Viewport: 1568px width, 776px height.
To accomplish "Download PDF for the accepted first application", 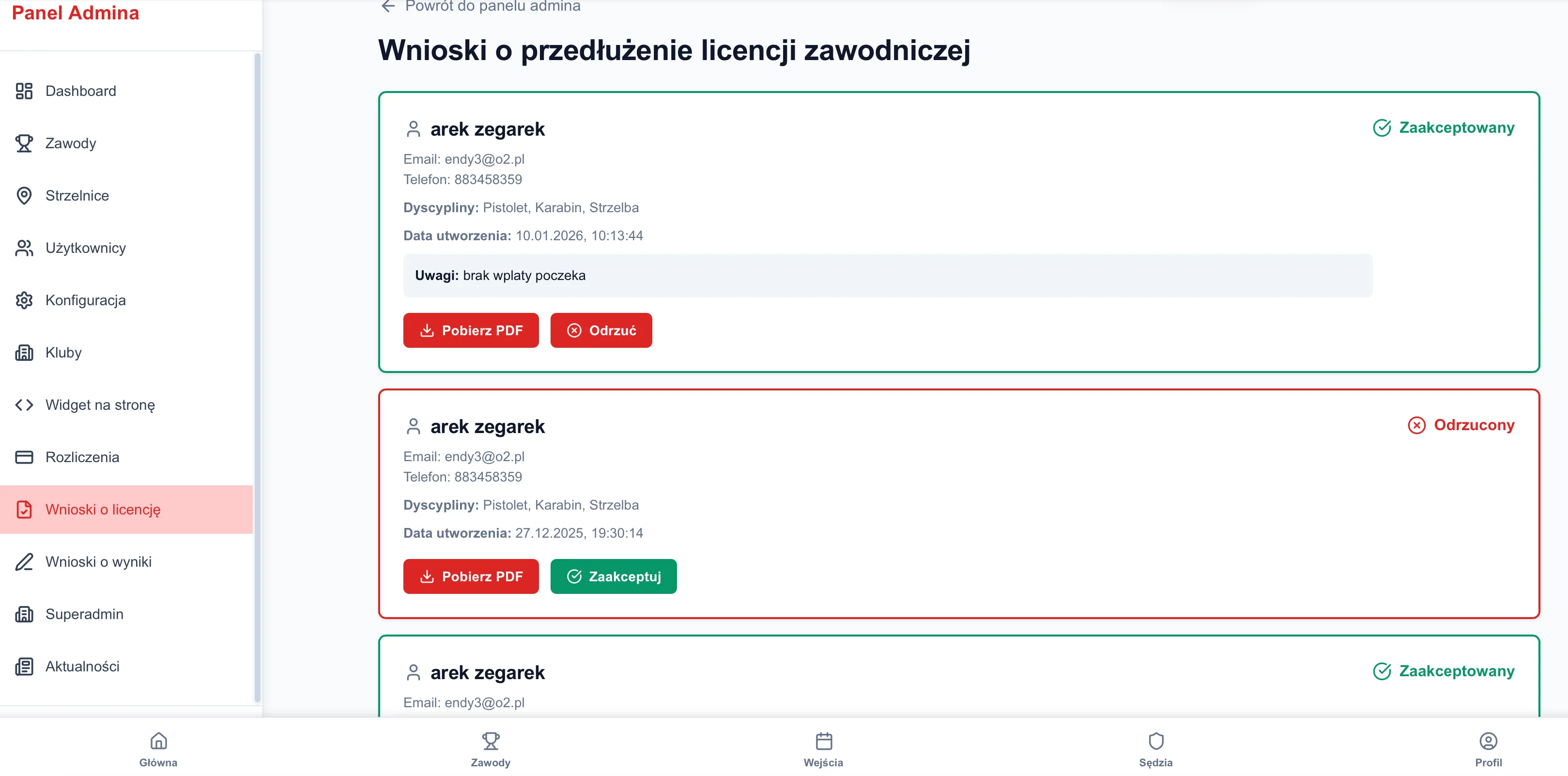I will point(471,331).
